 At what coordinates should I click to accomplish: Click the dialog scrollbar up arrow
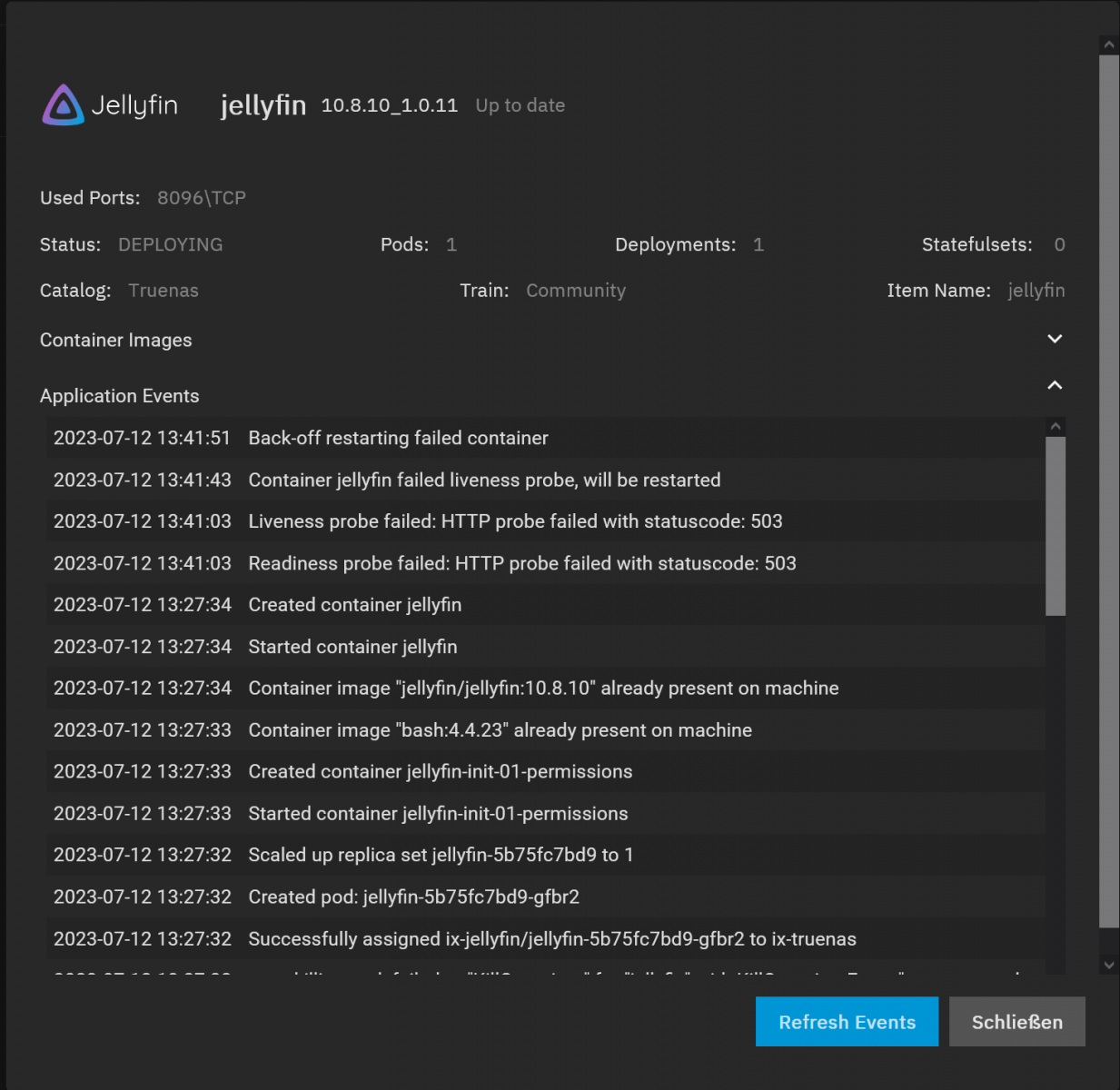click(x=1108, y=44)
